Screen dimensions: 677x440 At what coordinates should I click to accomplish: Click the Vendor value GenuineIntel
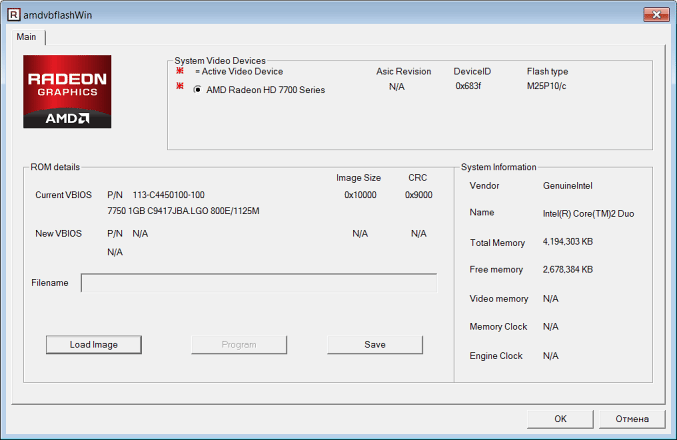click(567, 186)
